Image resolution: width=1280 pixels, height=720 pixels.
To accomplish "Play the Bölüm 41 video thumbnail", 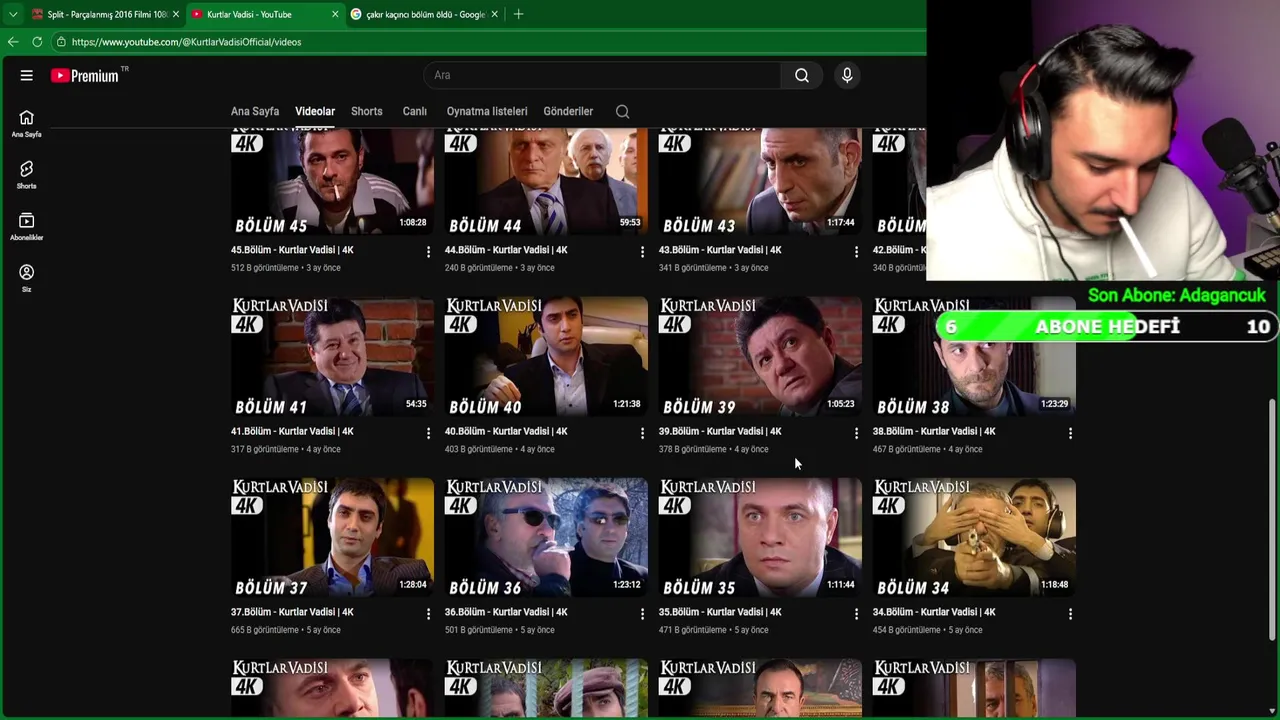I will click(332, 356).
